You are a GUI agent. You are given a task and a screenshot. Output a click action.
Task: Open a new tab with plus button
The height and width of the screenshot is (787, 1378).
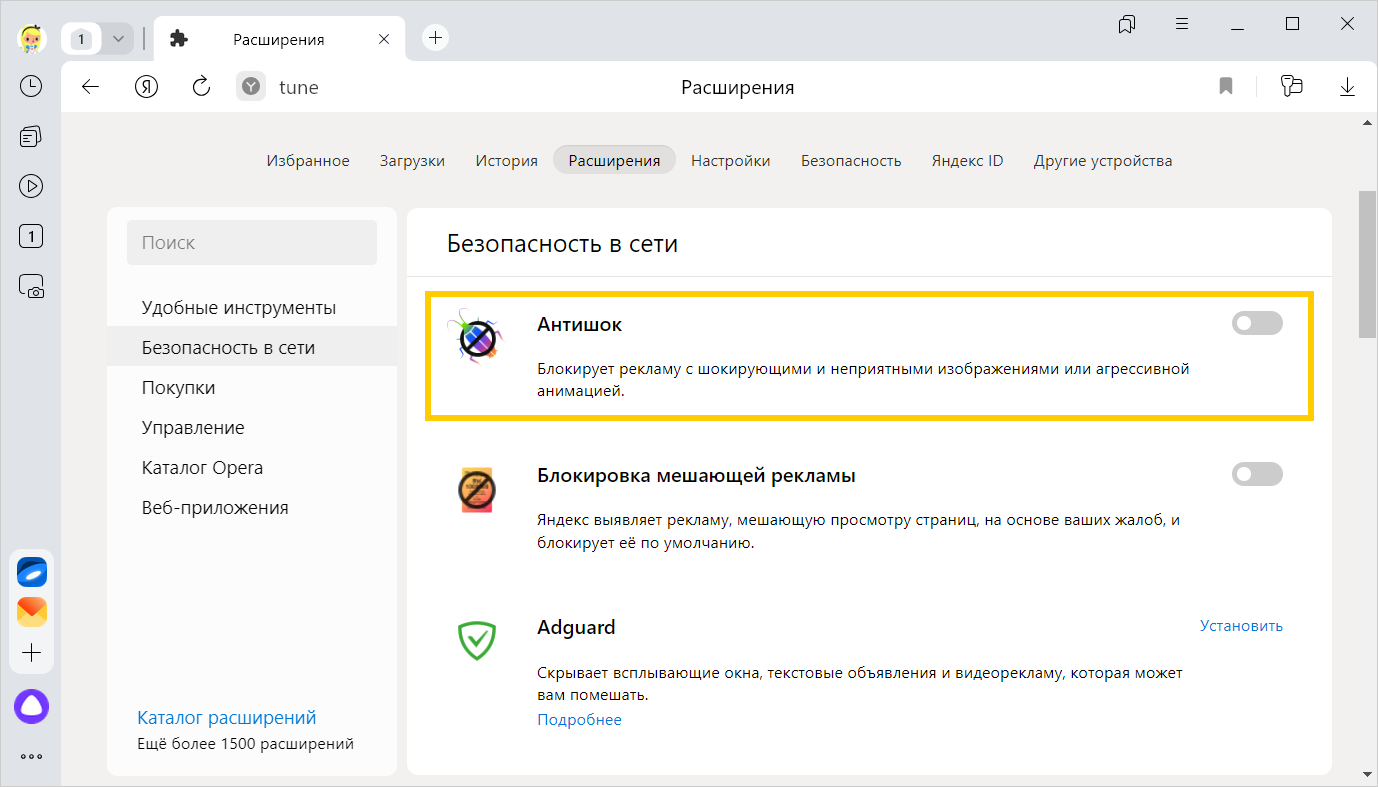pos(435,38)
